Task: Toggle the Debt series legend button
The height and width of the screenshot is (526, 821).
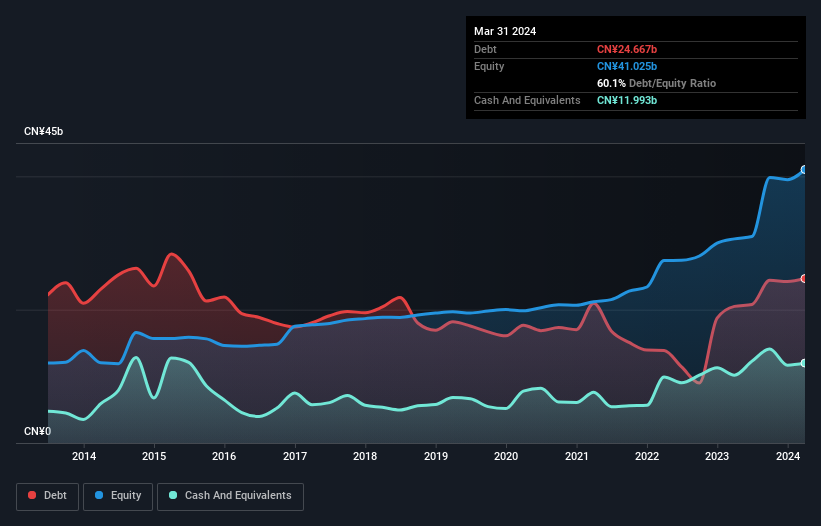Action: point(48,496)
